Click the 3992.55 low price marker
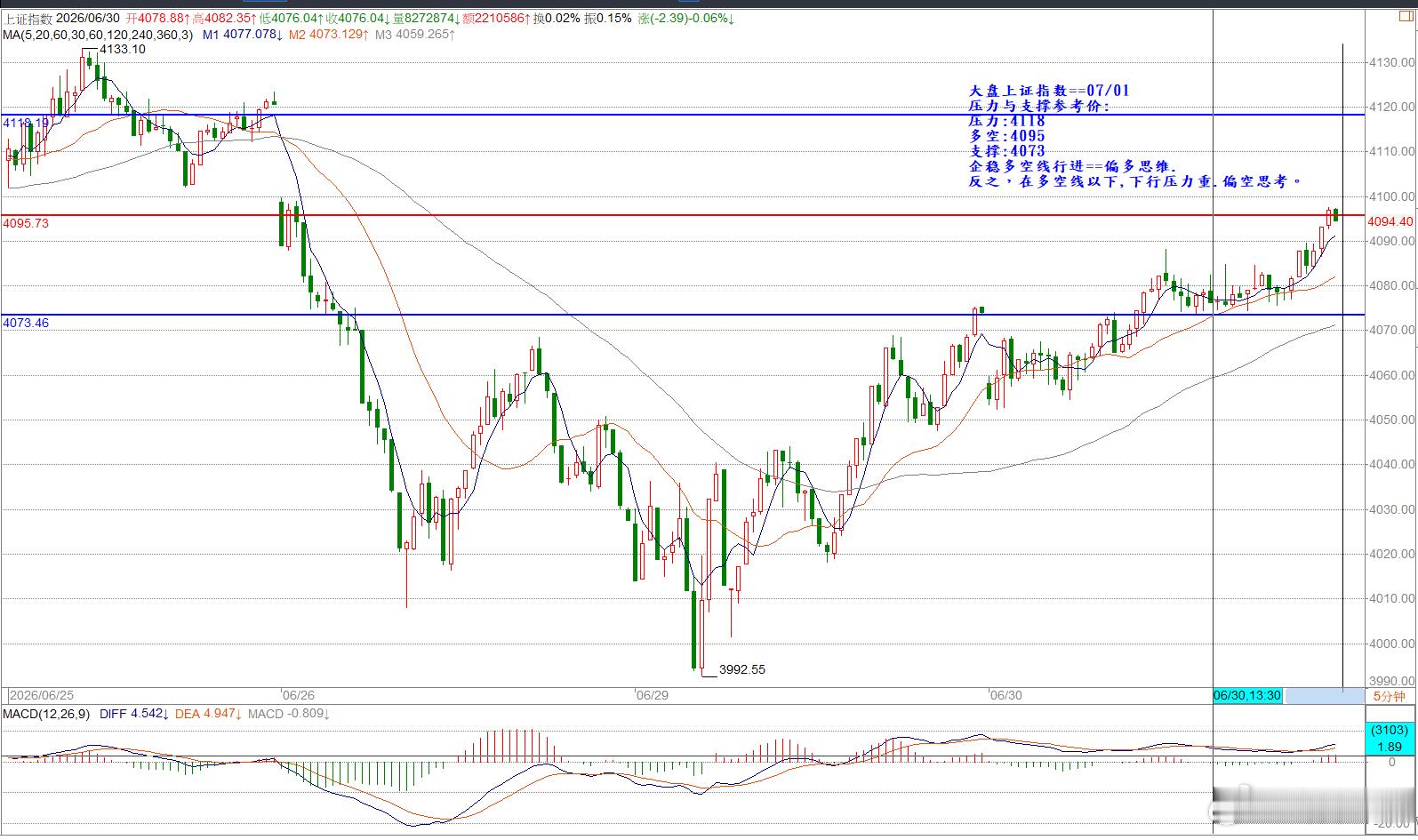The width and height of the screenshot is (1418, 840). click(x=741, y=669)
